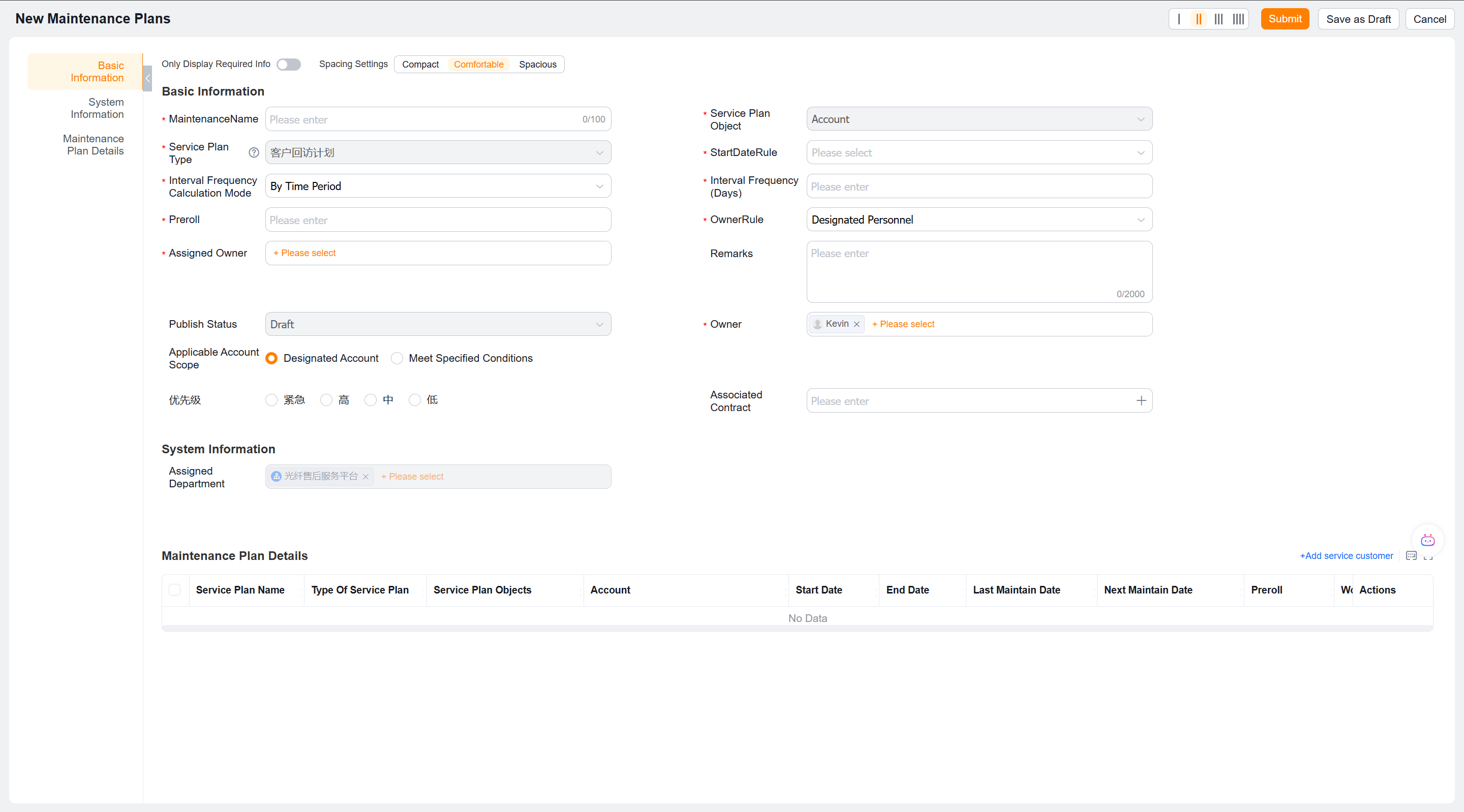Remove Kevin from the Owner field
Viewport: 1464px width, 812px height.
tap(857, 324)
